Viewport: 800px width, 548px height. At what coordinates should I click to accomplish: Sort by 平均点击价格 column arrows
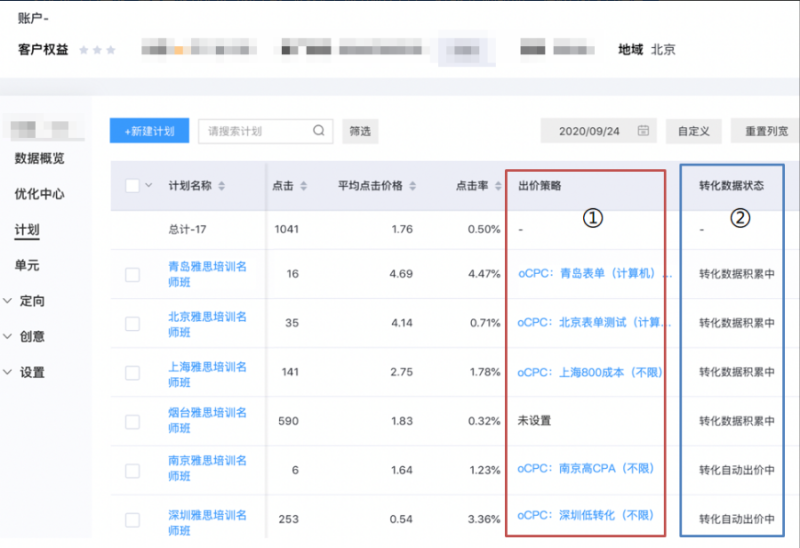pos(413,186)
